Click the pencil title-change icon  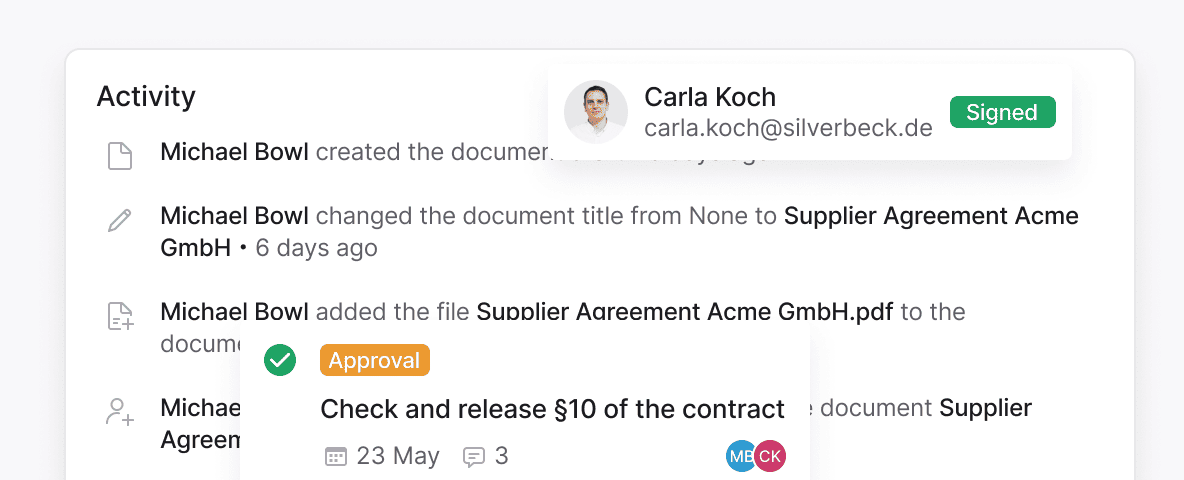(120, 221)
